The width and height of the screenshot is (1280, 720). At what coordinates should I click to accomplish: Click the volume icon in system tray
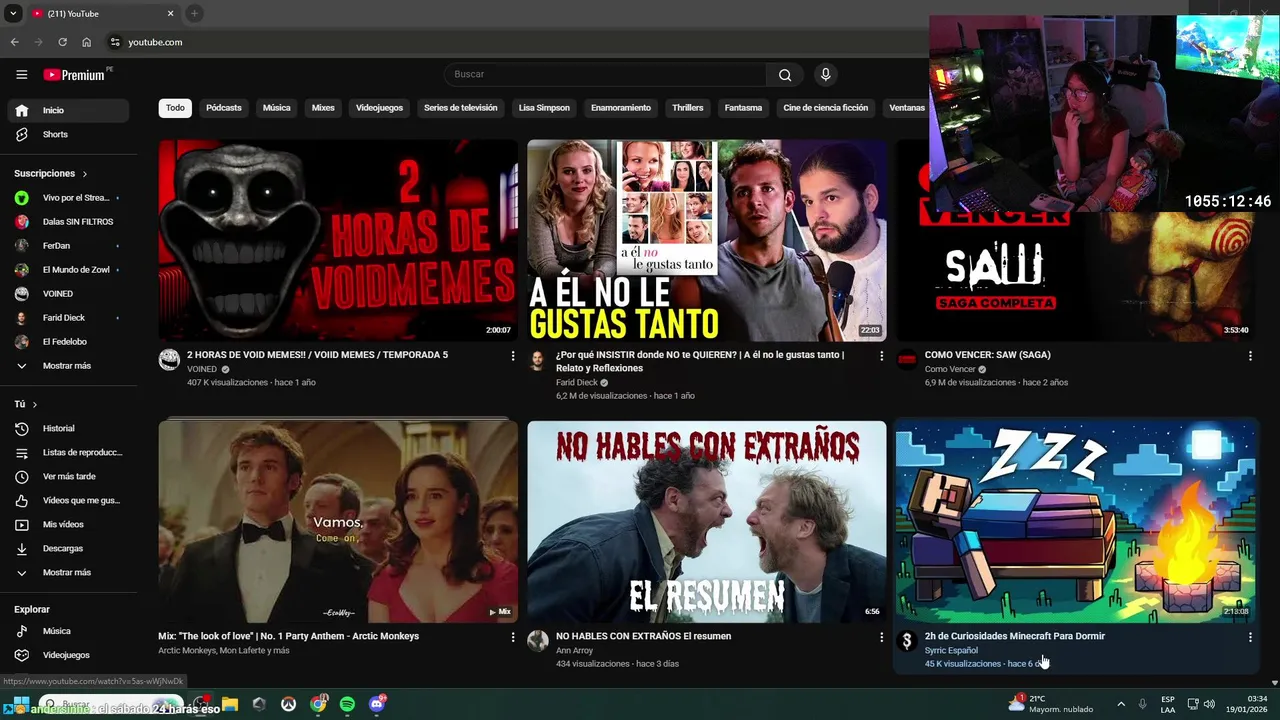[1209, 704]
